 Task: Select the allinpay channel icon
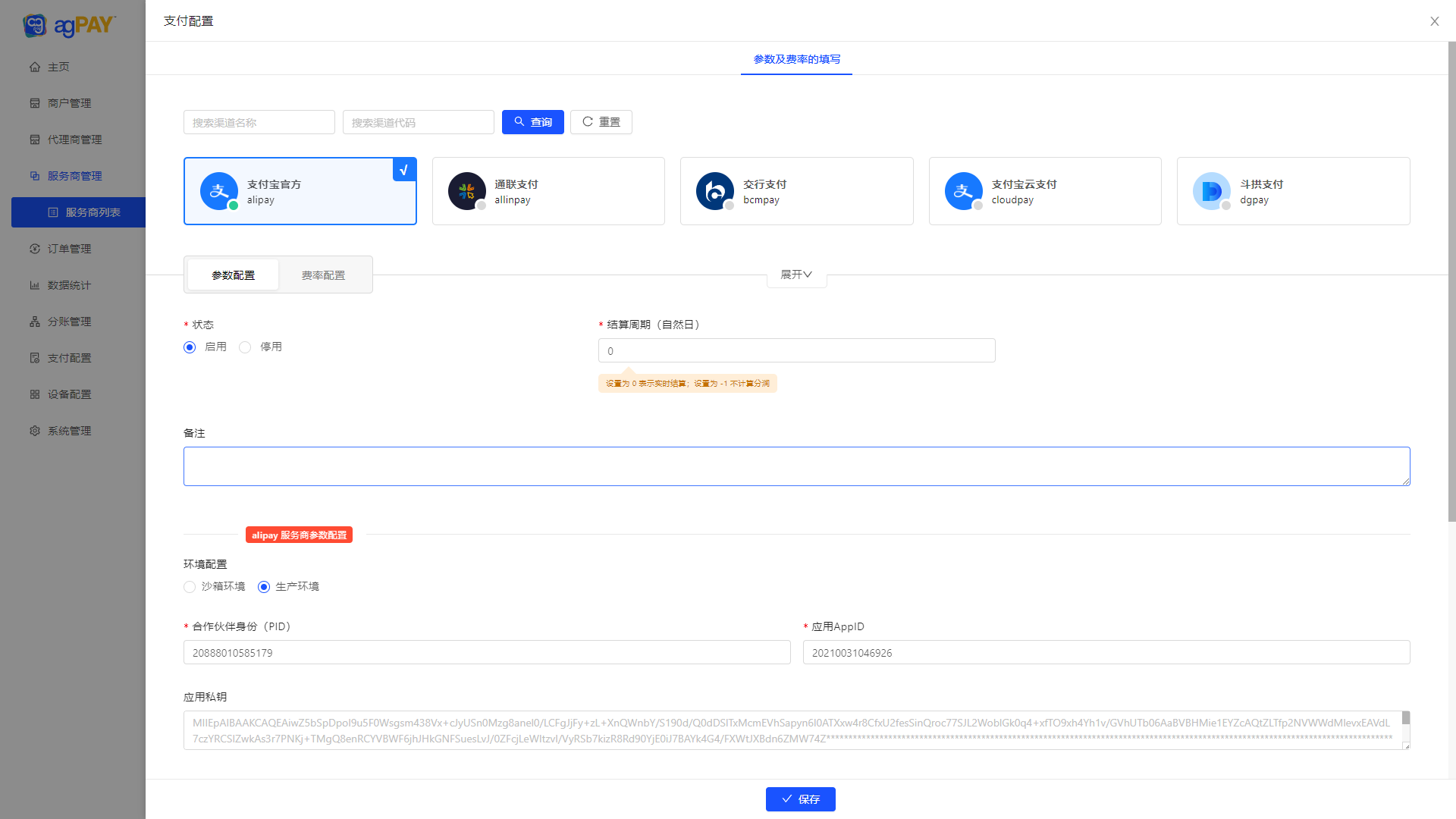click(467, 191)
